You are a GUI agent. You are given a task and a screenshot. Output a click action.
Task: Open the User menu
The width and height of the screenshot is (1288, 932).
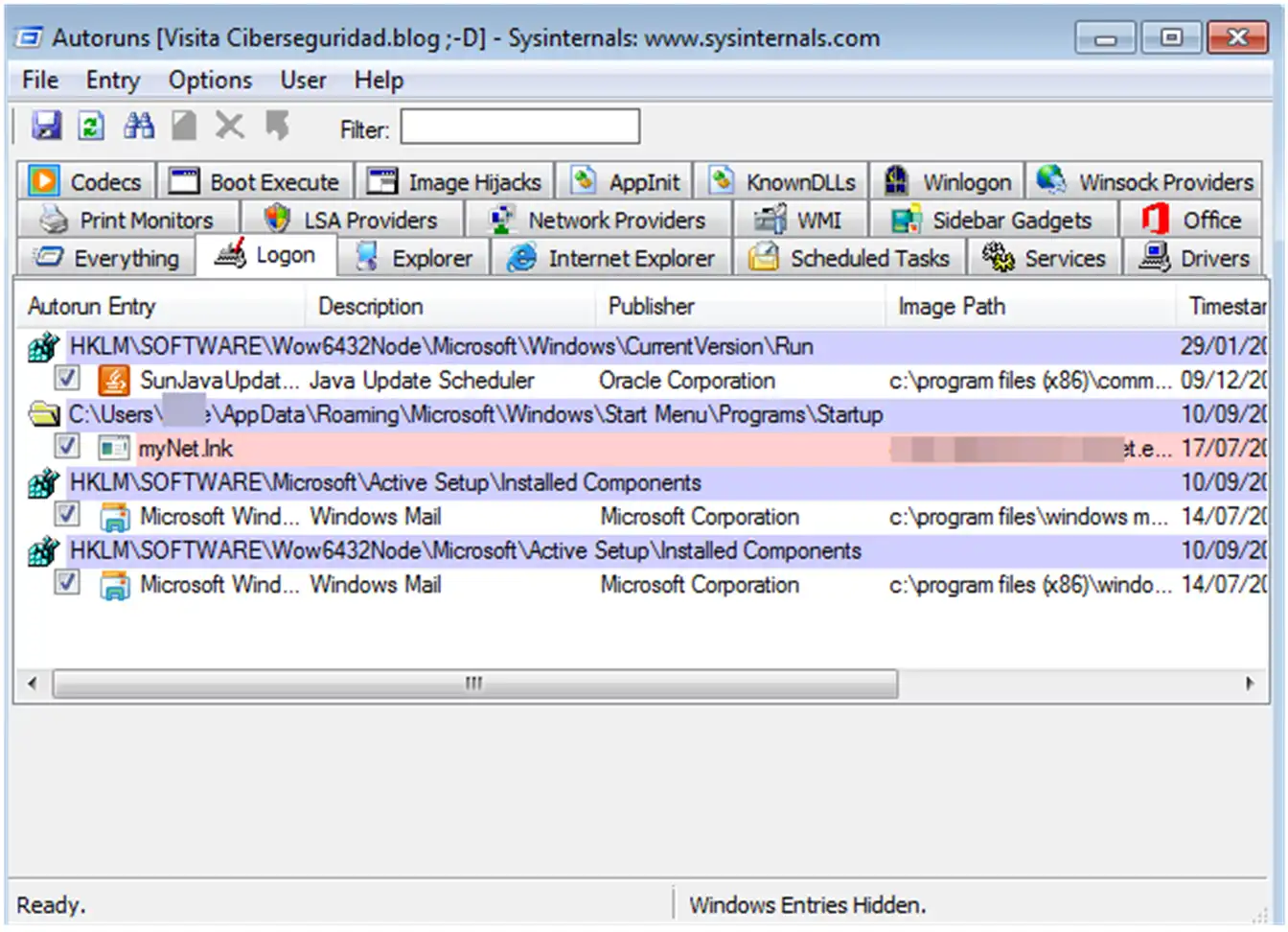[x=303, y=81]
